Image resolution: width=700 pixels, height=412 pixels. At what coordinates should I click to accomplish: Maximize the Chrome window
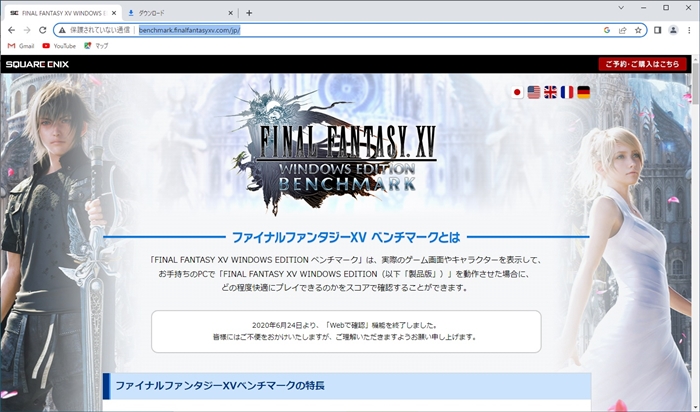[x=666, y=8]
